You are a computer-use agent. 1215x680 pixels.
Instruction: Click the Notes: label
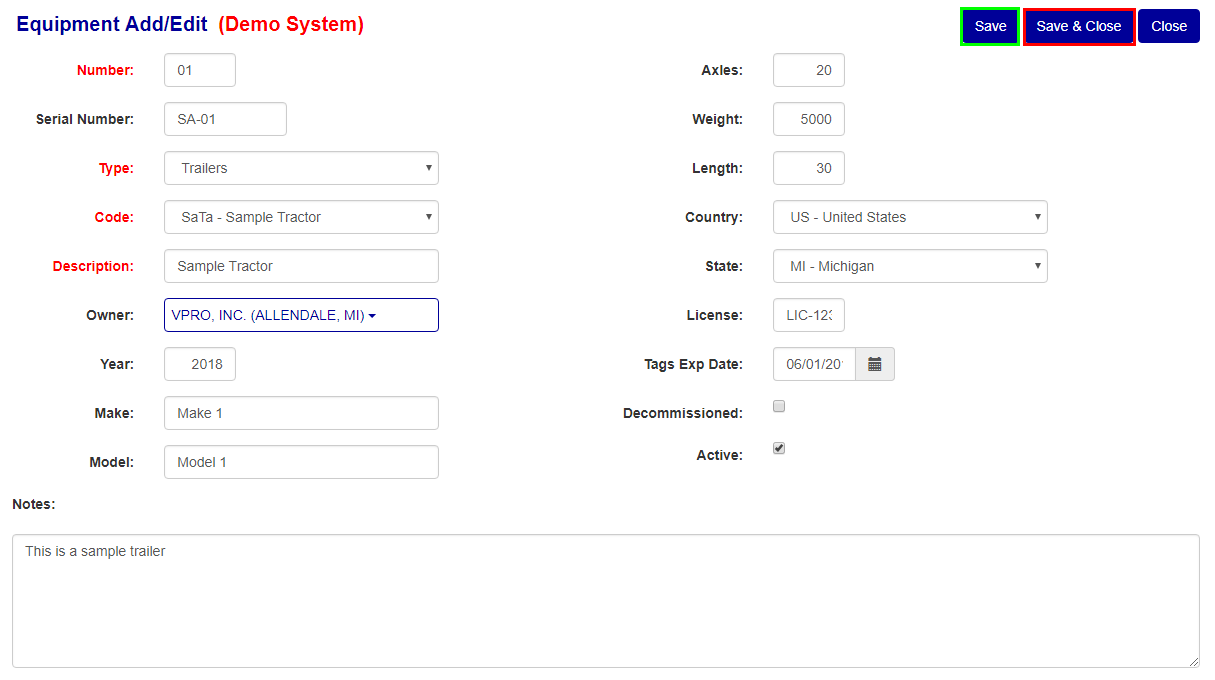(34, 504)
